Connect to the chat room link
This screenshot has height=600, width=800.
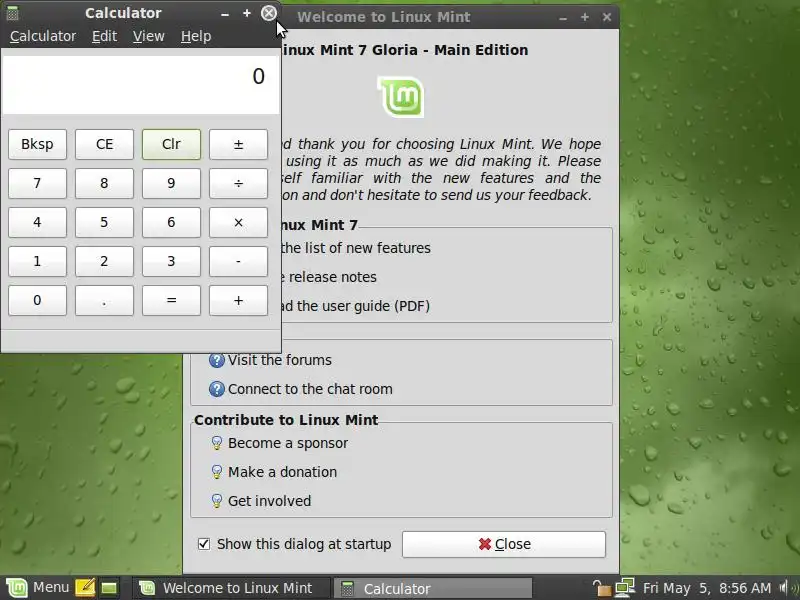tap(310, 389)
